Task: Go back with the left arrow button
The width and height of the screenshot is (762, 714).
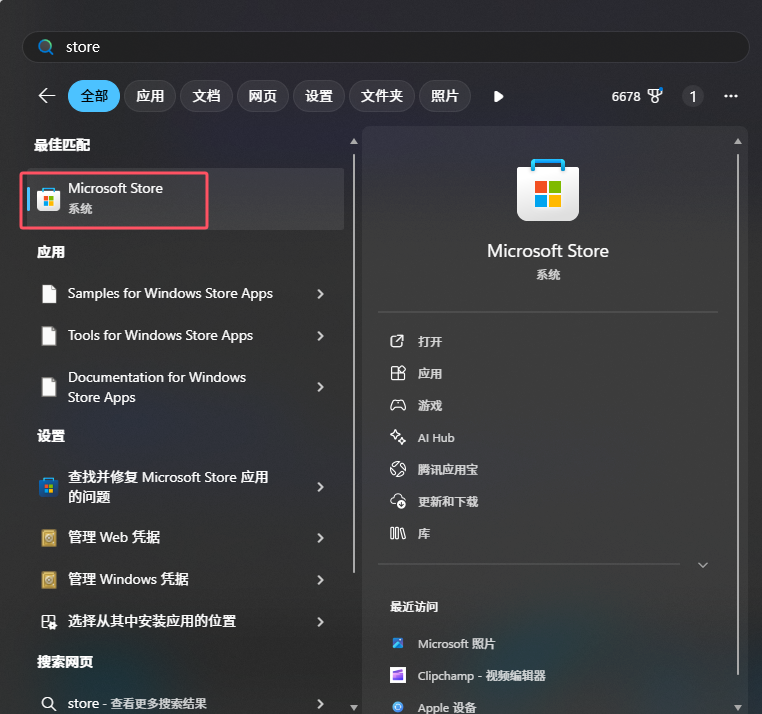Action: coord(47,96)
